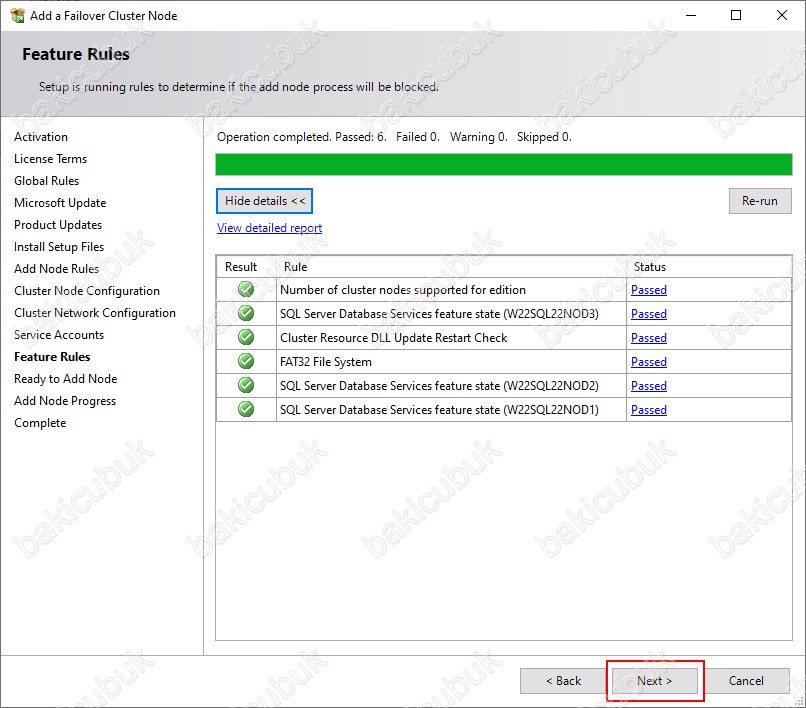The width and height of the screenshot is (806, 708).
Task: Go to next step with Next button
Action: tap(654, 681)
